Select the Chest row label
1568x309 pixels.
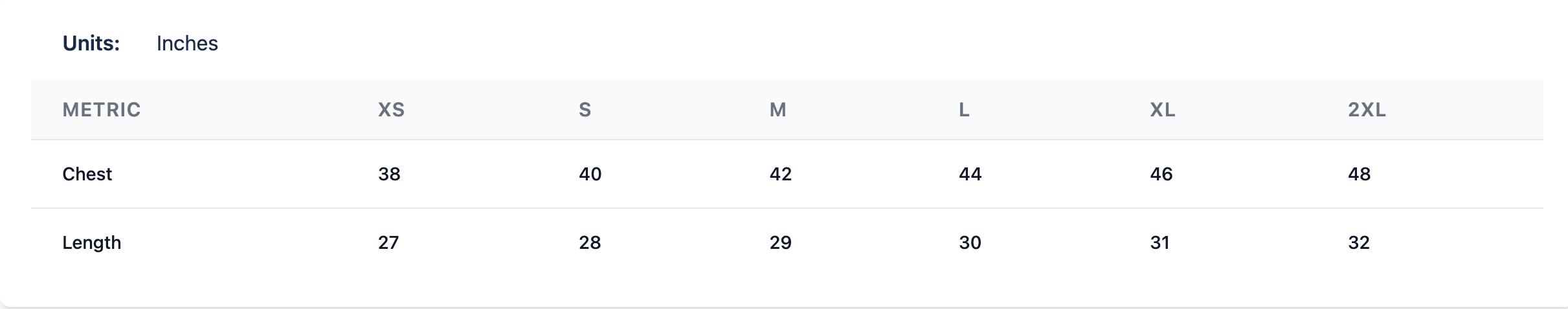coord(87,174)
